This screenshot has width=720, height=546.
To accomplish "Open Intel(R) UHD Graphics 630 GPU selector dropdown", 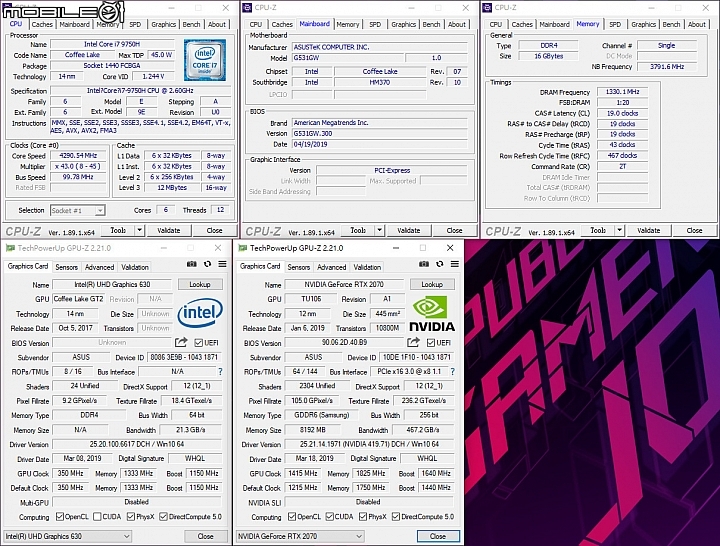I will (68, 536).
